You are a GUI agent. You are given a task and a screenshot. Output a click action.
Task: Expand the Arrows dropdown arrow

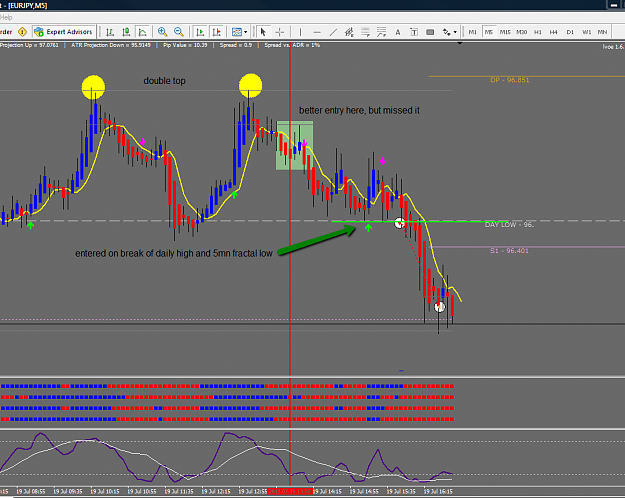(455, 32)
